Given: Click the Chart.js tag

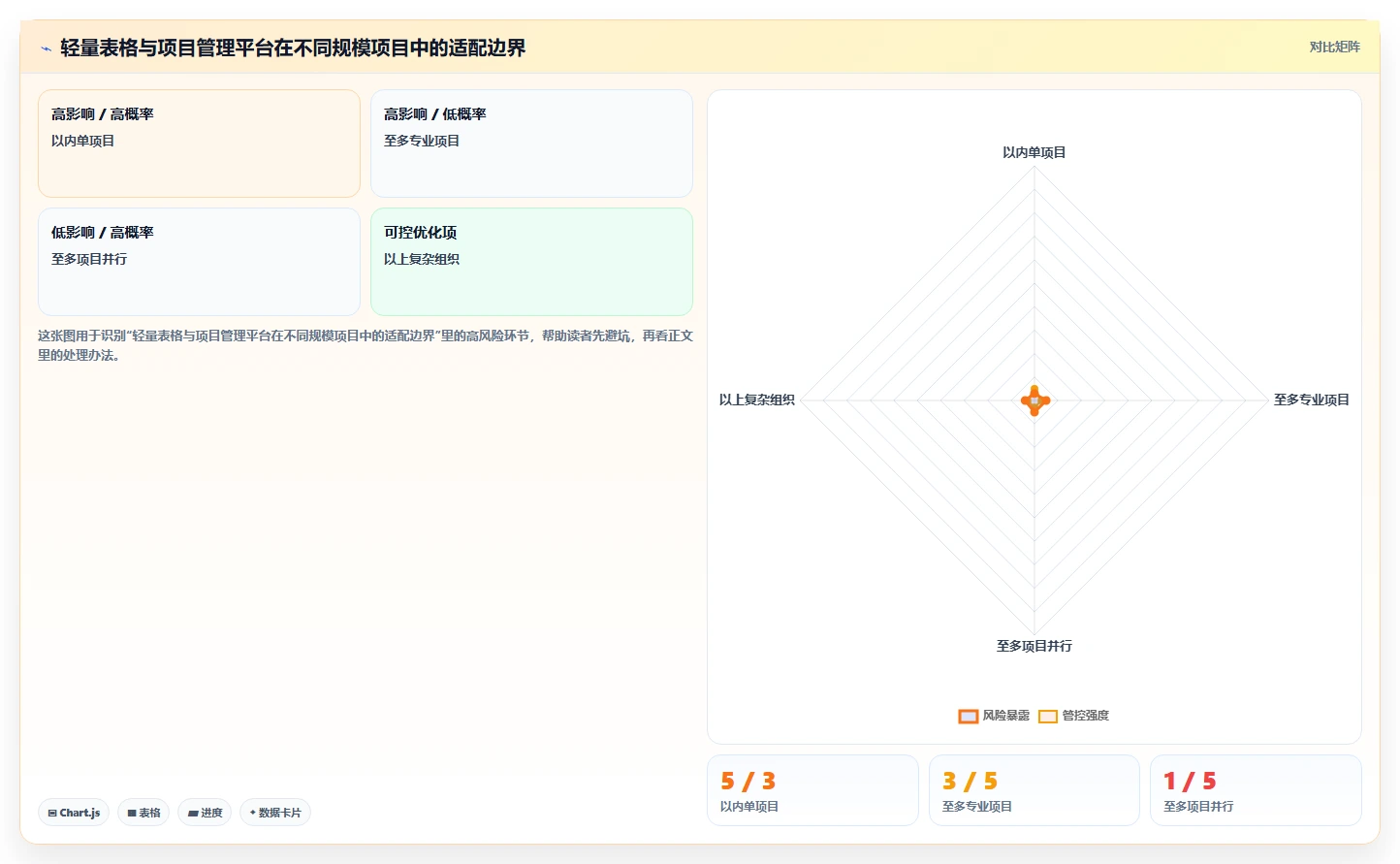Looking at the screenshot, I should 74,813.
